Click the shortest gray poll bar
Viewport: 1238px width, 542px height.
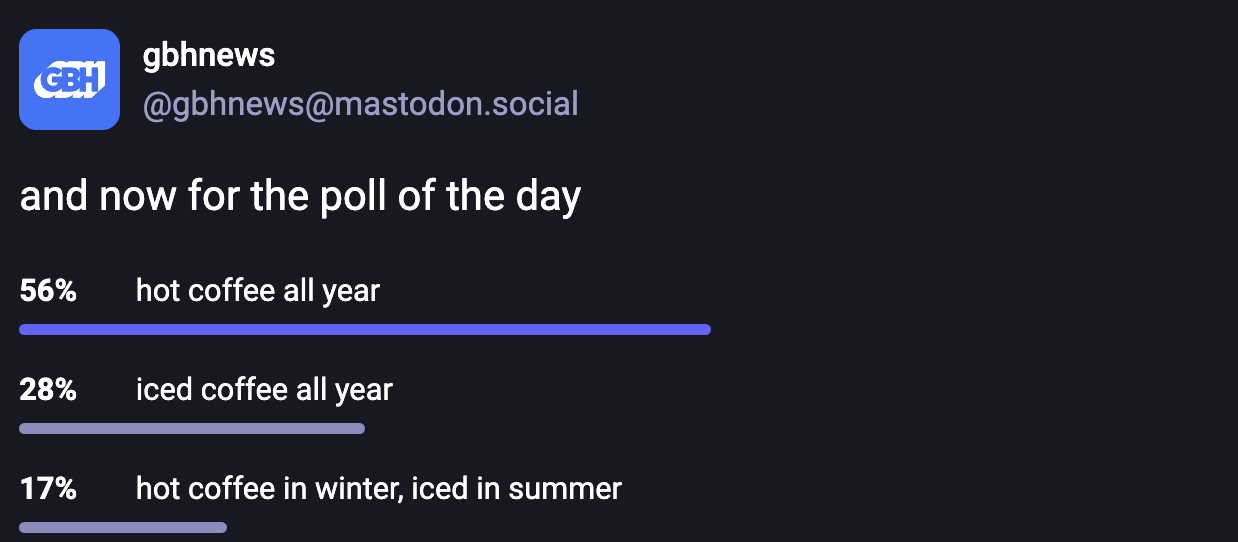coord(123,527)
